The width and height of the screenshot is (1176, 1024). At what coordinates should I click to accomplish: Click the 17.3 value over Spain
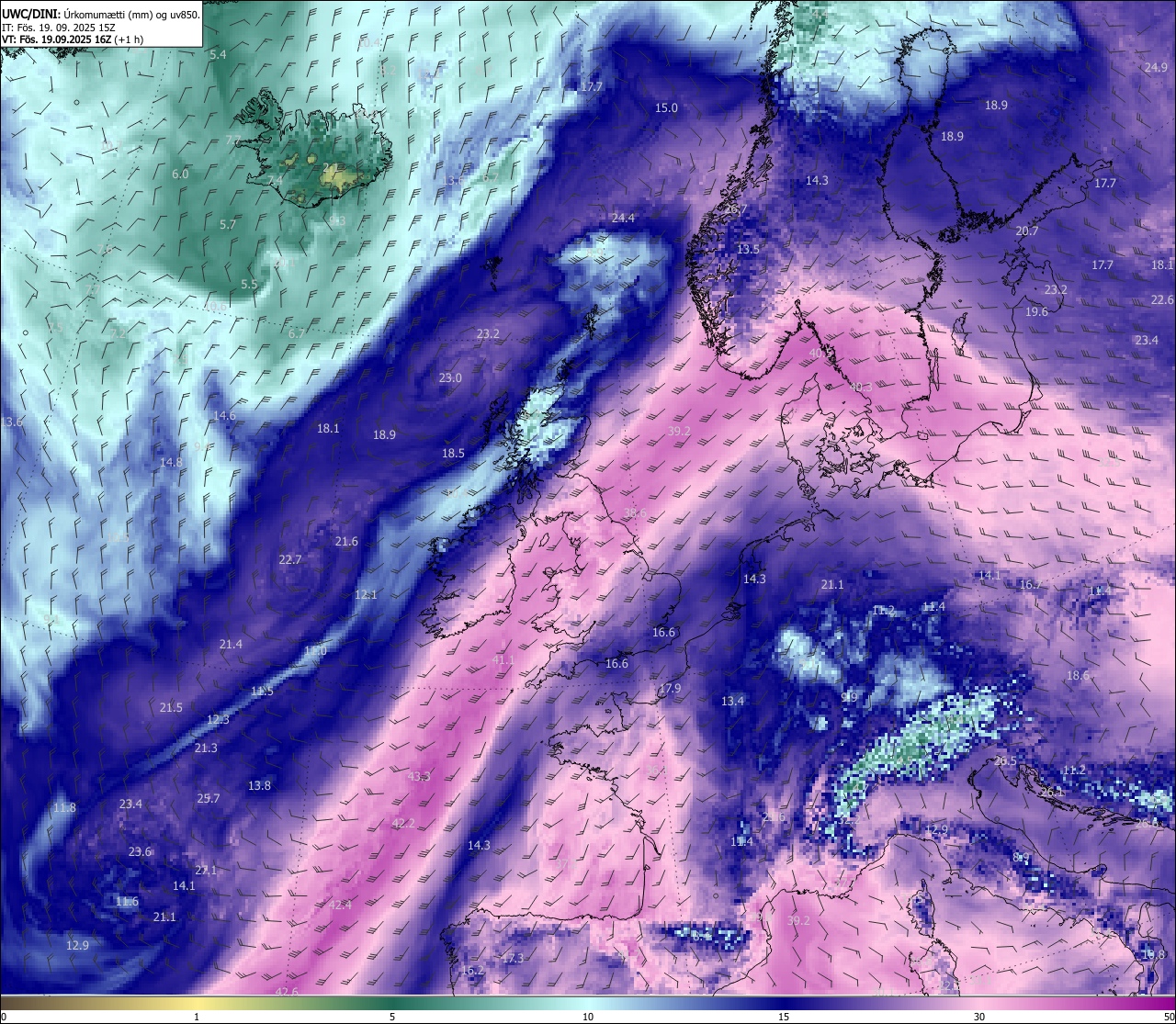tap(513, 959)
